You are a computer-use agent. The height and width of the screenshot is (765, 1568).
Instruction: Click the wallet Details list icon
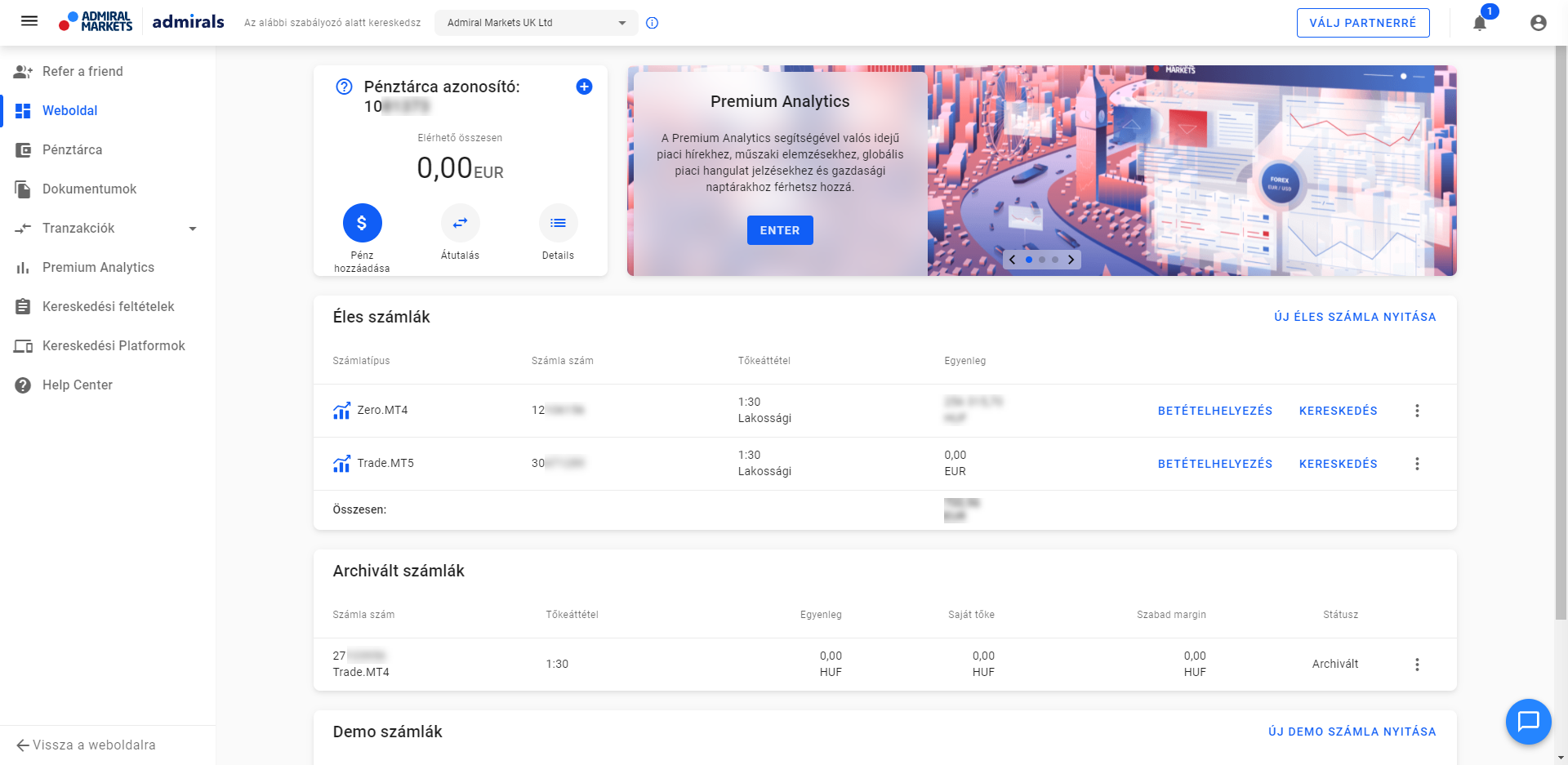pyautogui.click(x=559, y=223)
